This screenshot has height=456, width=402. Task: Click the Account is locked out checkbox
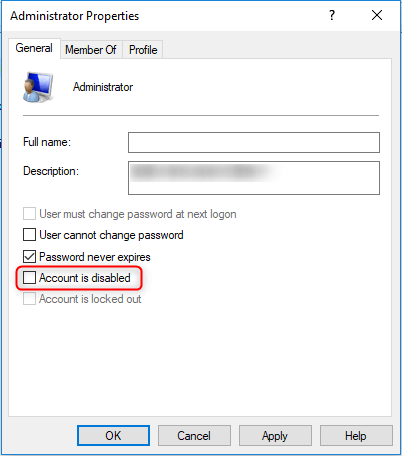click(x=29, y=299)
